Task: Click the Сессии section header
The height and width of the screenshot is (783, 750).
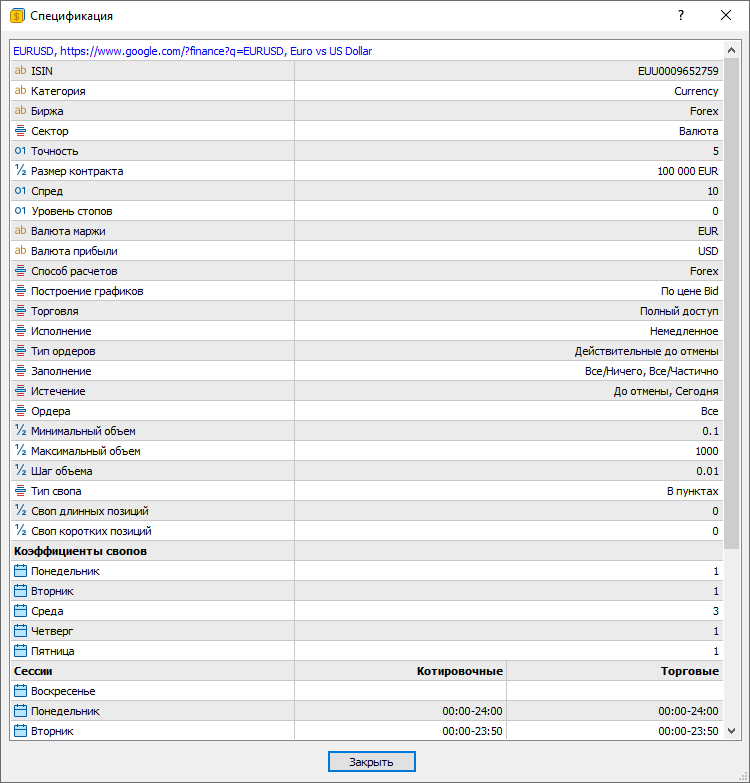Action: pos(33,671)
